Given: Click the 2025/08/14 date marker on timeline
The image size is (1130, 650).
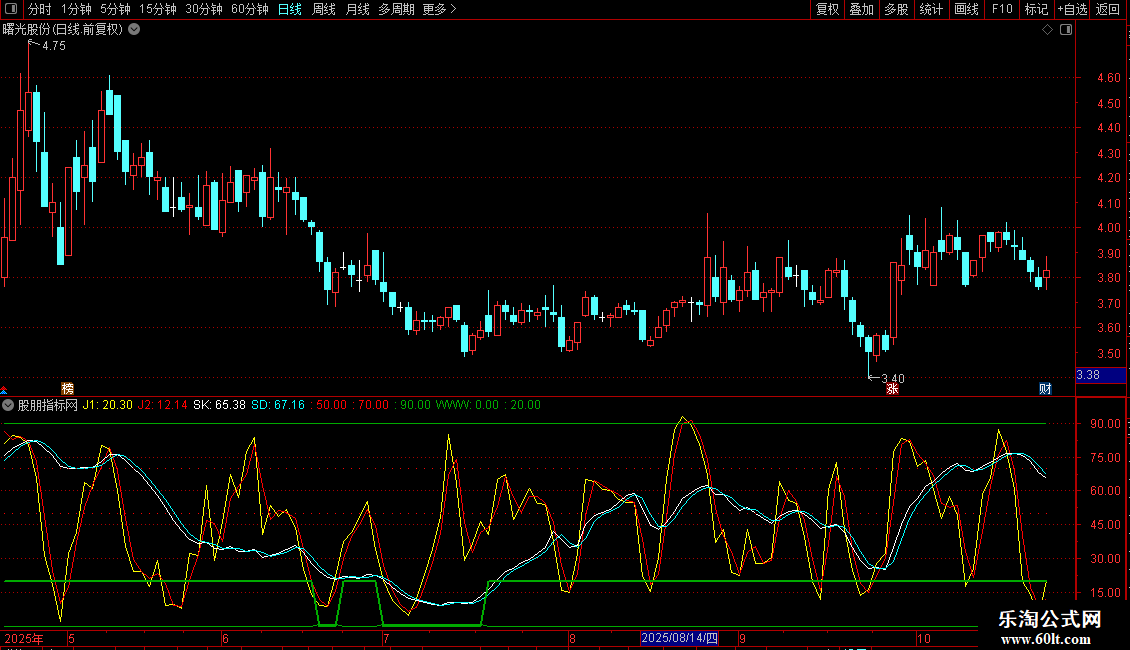Looking at the screenshot, I should click(679, 638).
